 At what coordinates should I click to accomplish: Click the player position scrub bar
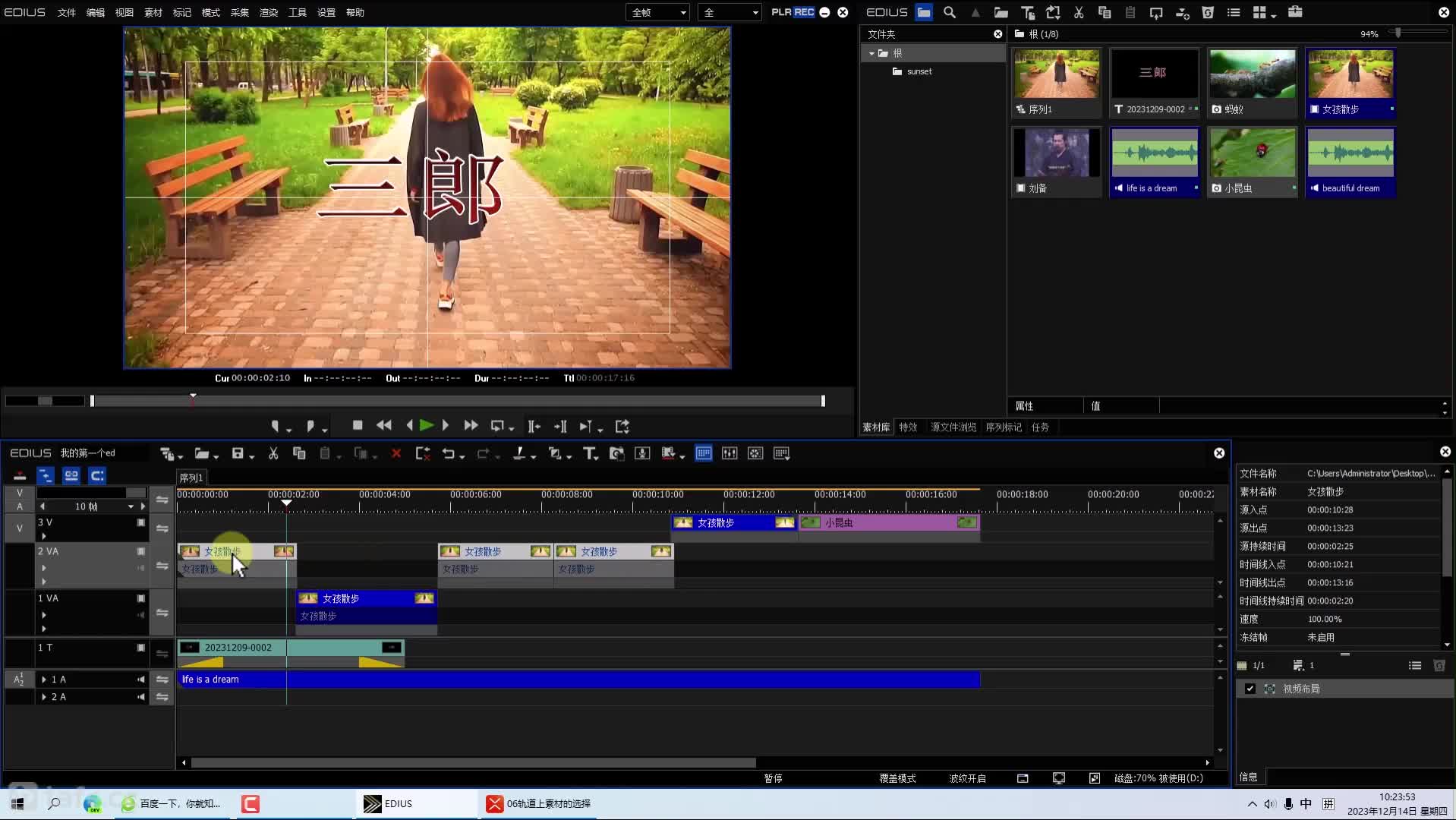pos(457,400)
